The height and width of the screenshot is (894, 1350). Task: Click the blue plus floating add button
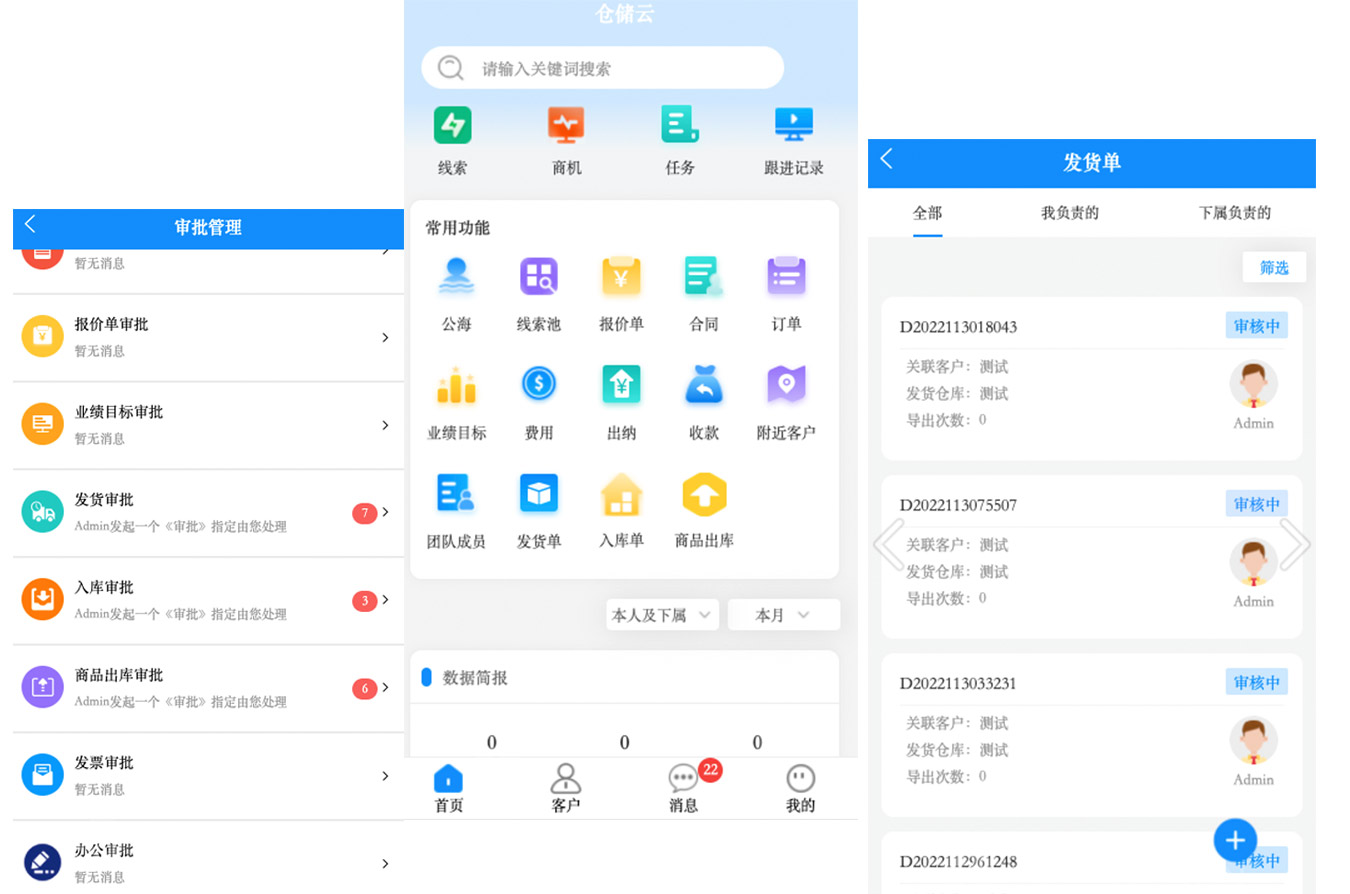(x=1235, y=840)
